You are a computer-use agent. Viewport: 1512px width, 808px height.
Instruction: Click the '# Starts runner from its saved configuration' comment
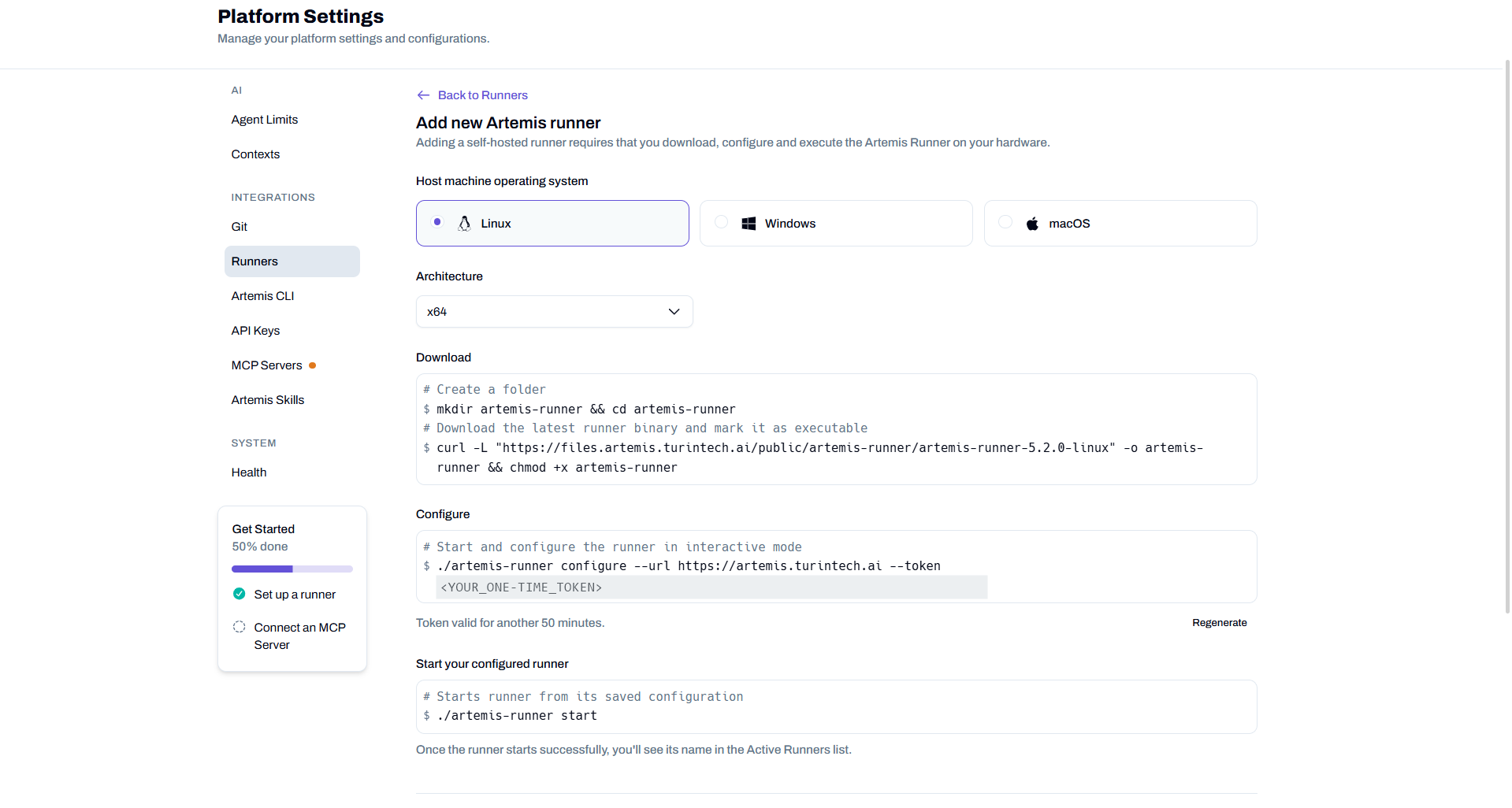click(583, 697)
